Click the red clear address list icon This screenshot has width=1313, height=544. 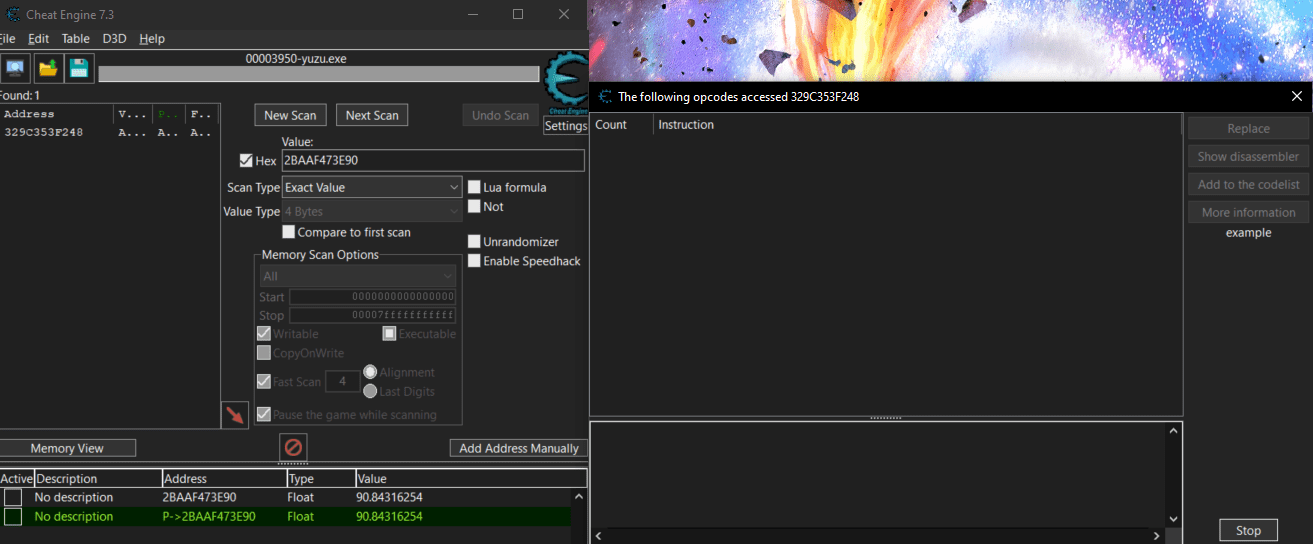click(x=293, y=447)
